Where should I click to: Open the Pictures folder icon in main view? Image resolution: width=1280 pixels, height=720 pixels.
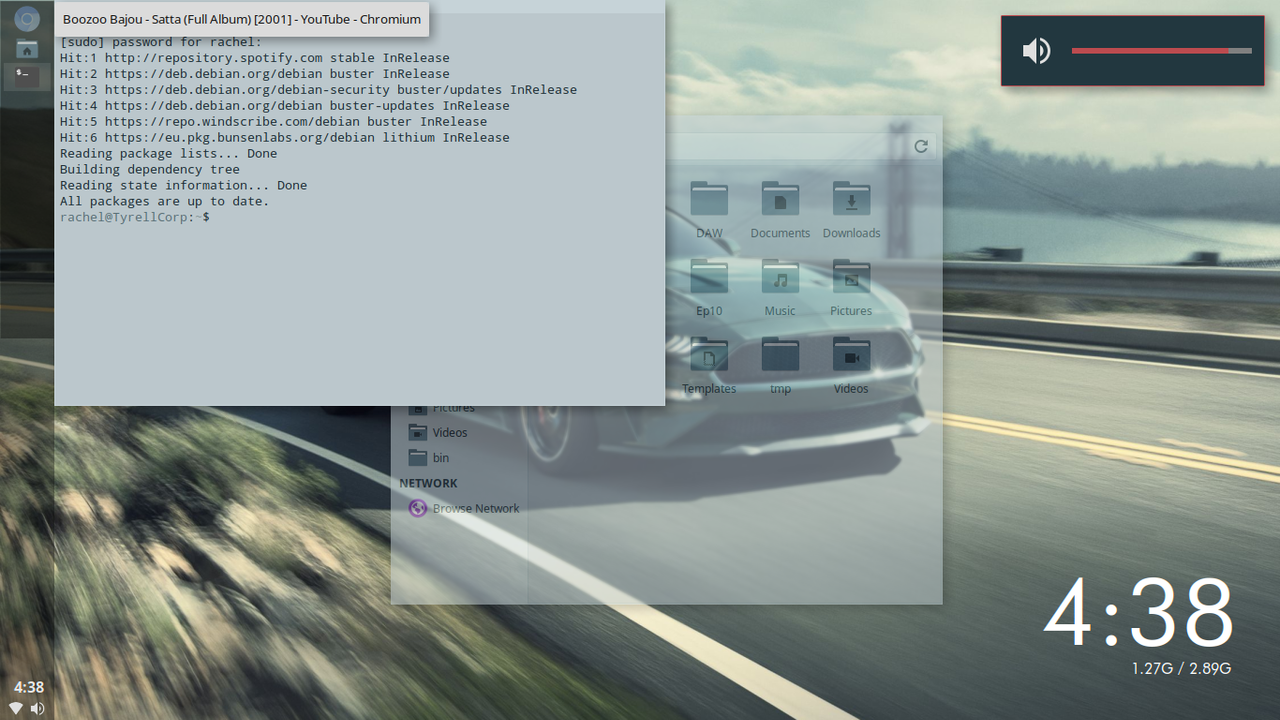point(851,288)
